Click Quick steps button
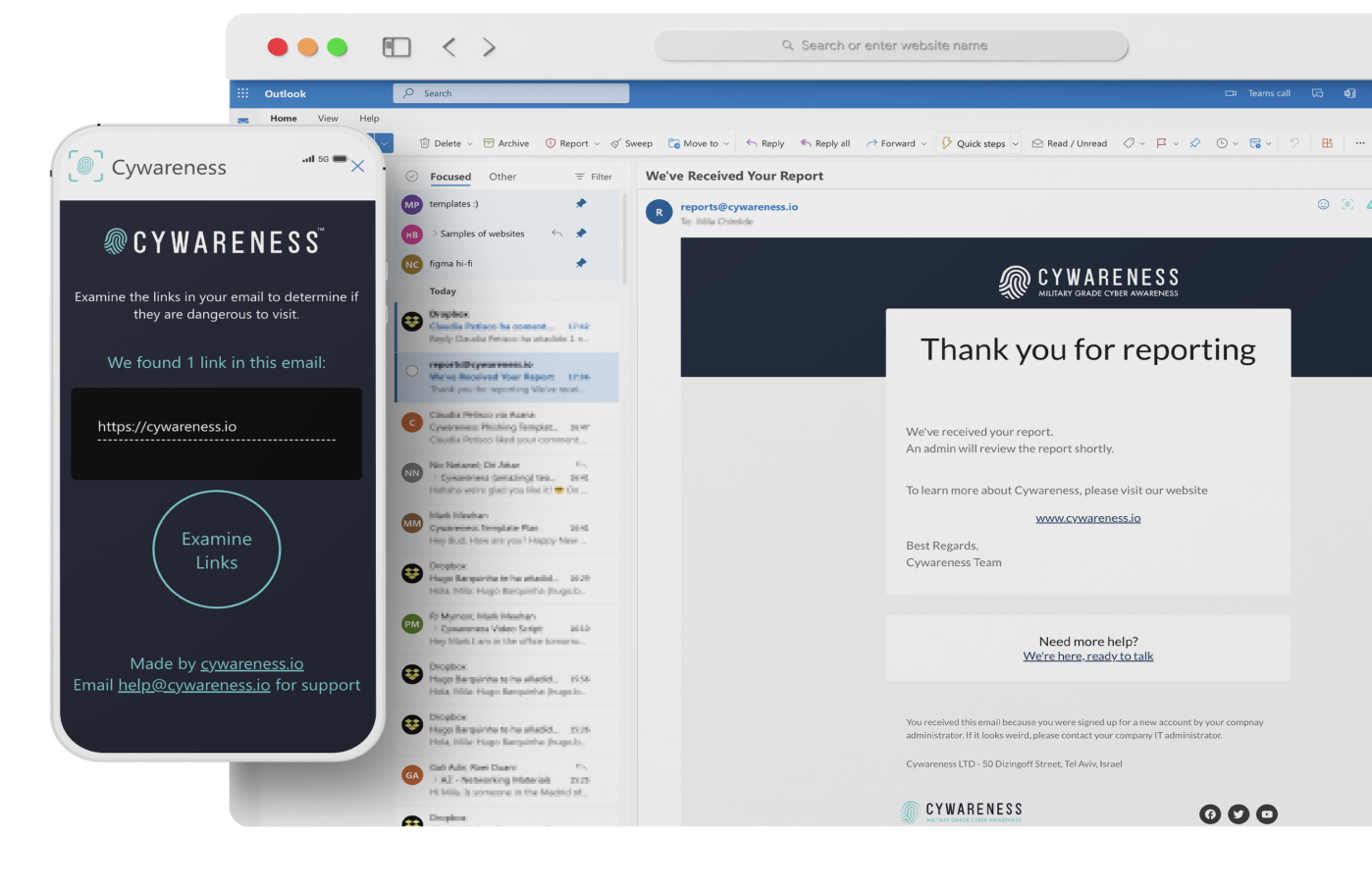This screenshot has width=1372, height=891. [x=974, y=143]
